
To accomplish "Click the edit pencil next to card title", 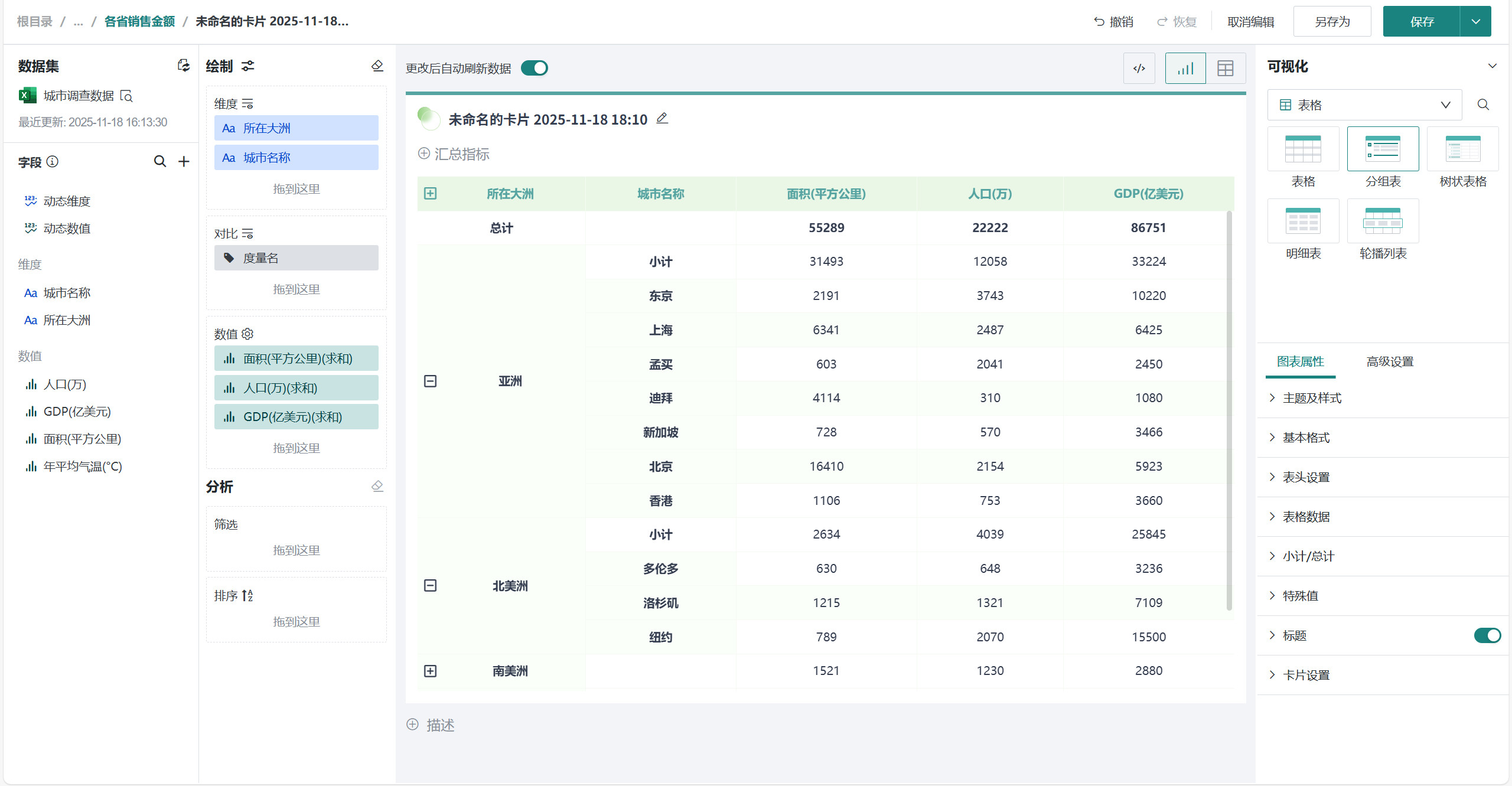I will click(x=662, y=119).
